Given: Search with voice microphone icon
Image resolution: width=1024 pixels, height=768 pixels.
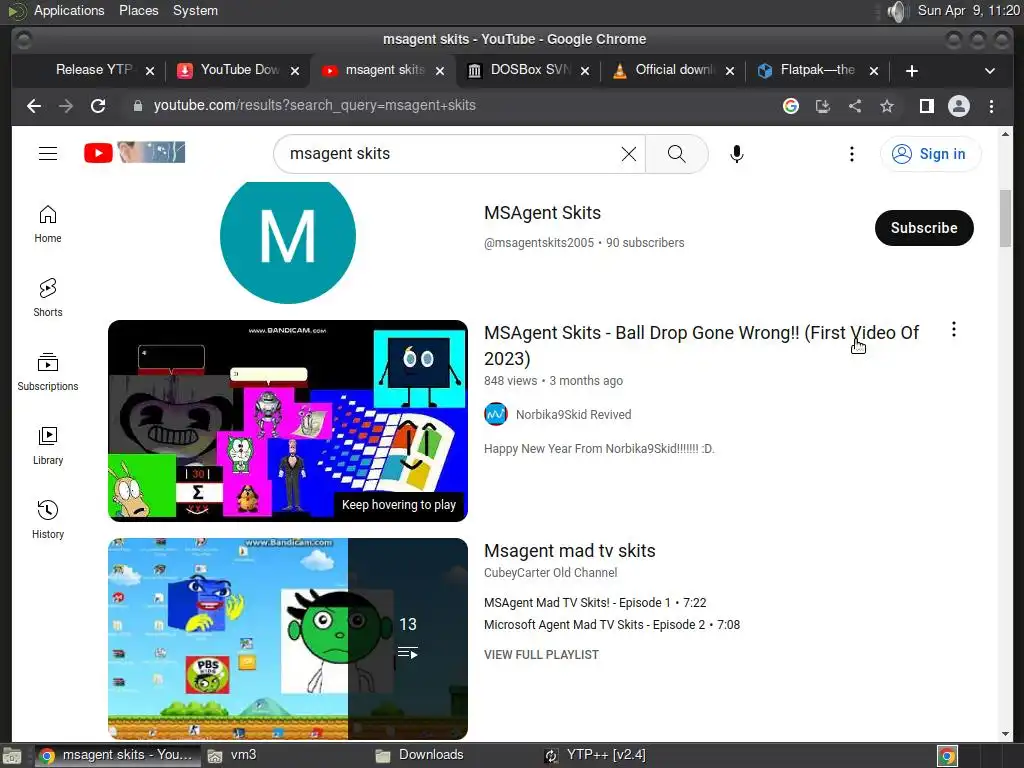Looking at the screenshot, I should 737,154.
